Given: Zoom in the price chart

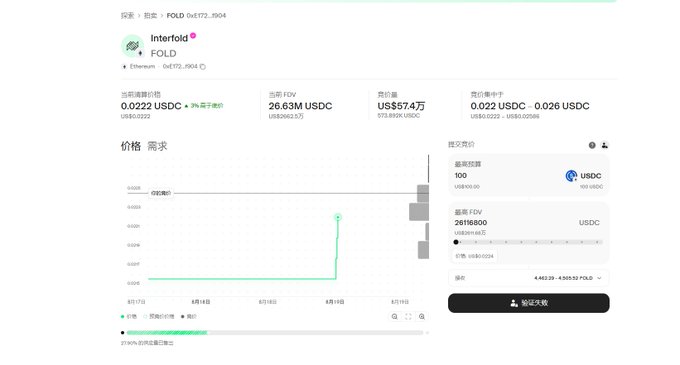Looking at the screenshot, I should click(x=422, y=316).
